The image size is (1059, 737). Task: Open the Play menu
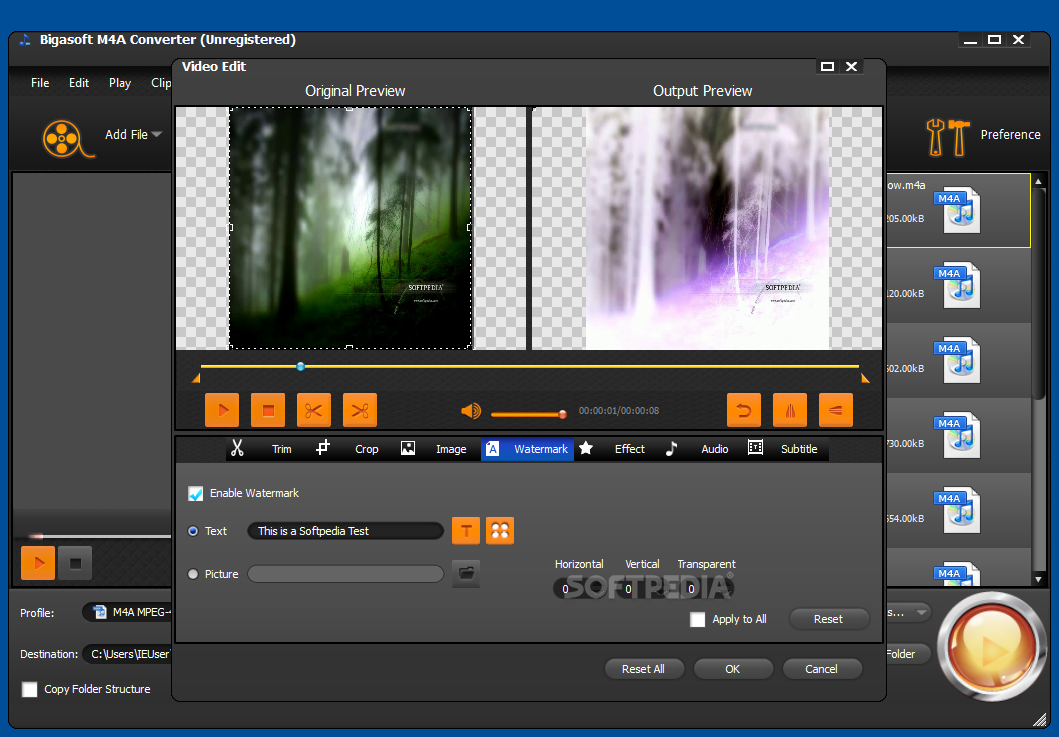[120, 82]
